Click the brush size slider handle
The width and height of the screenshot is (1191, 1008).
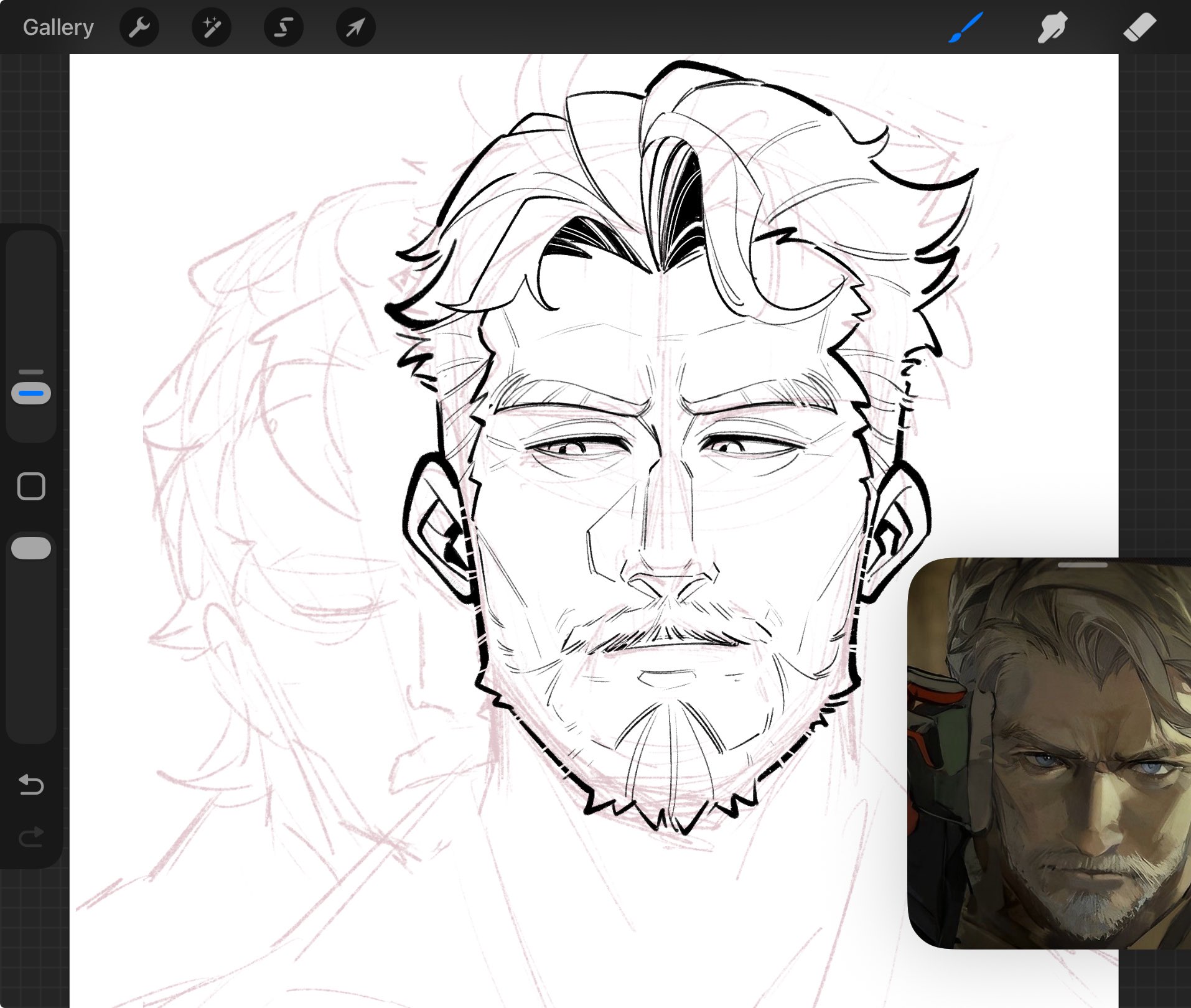coord(31,393)
